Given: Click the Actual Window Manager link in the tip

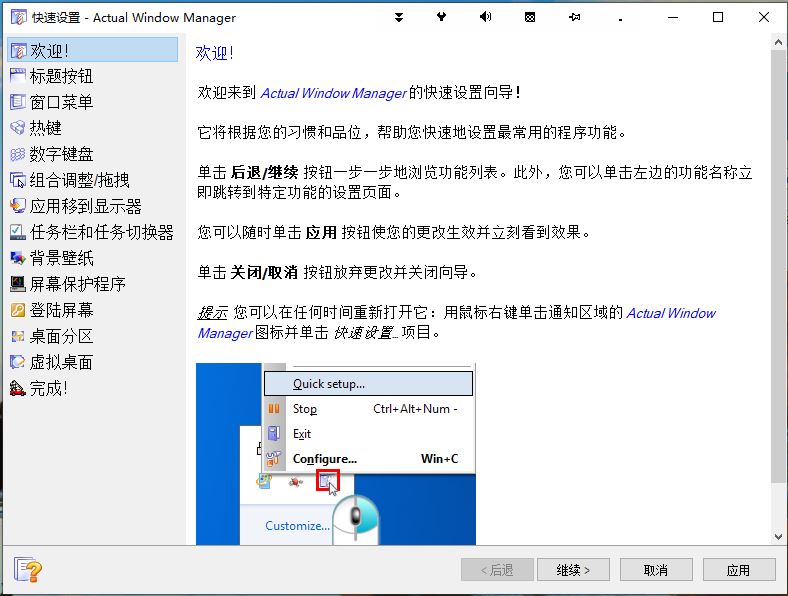Looking at the screenshot, I should 671,313.
